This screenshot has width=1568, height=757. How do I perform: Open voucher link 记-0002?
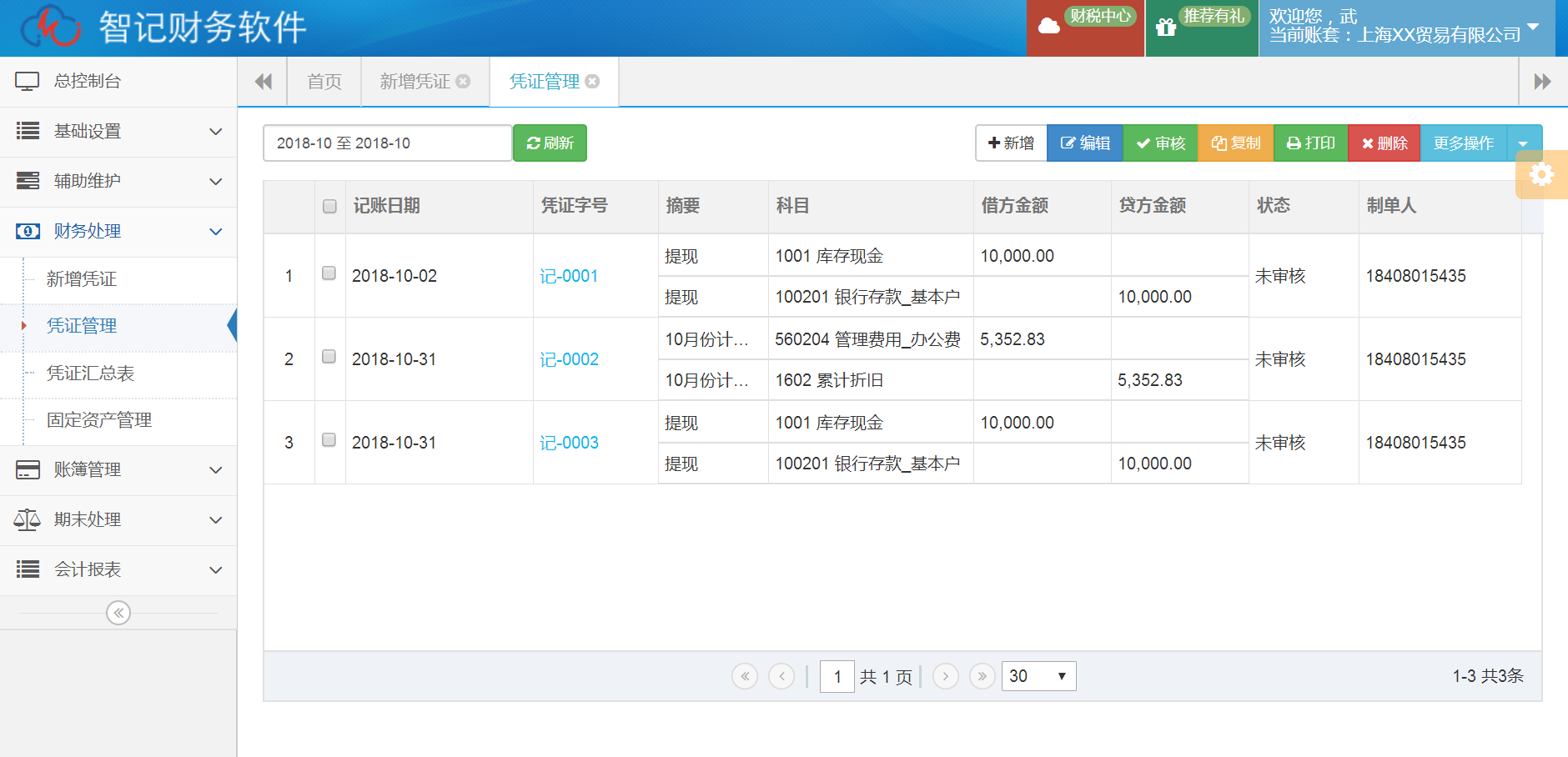[x=569, y=359]
